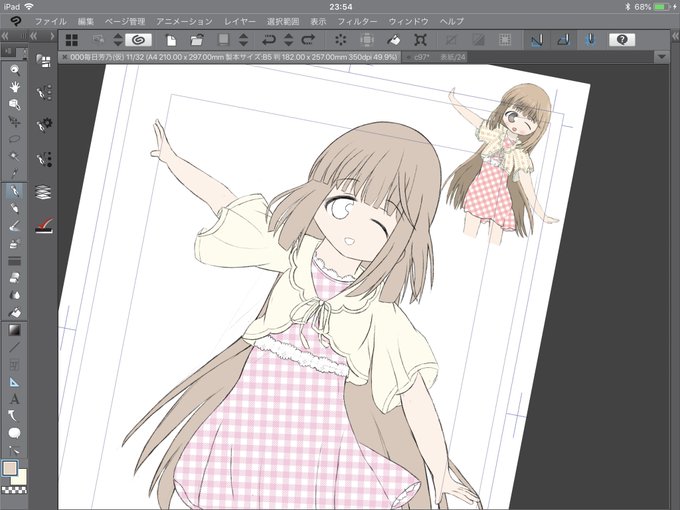The image size is (680, 510).
Task: Select the Balloon speech bubble tool
Action: coord(15,433)
